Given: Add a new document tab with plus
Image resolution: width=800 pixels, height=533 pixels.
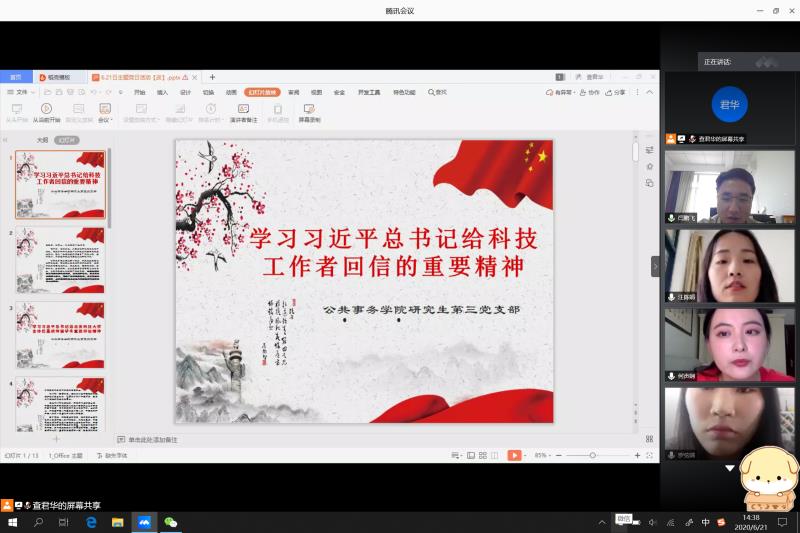Looking at the screenshot, I should pos(212,77).
